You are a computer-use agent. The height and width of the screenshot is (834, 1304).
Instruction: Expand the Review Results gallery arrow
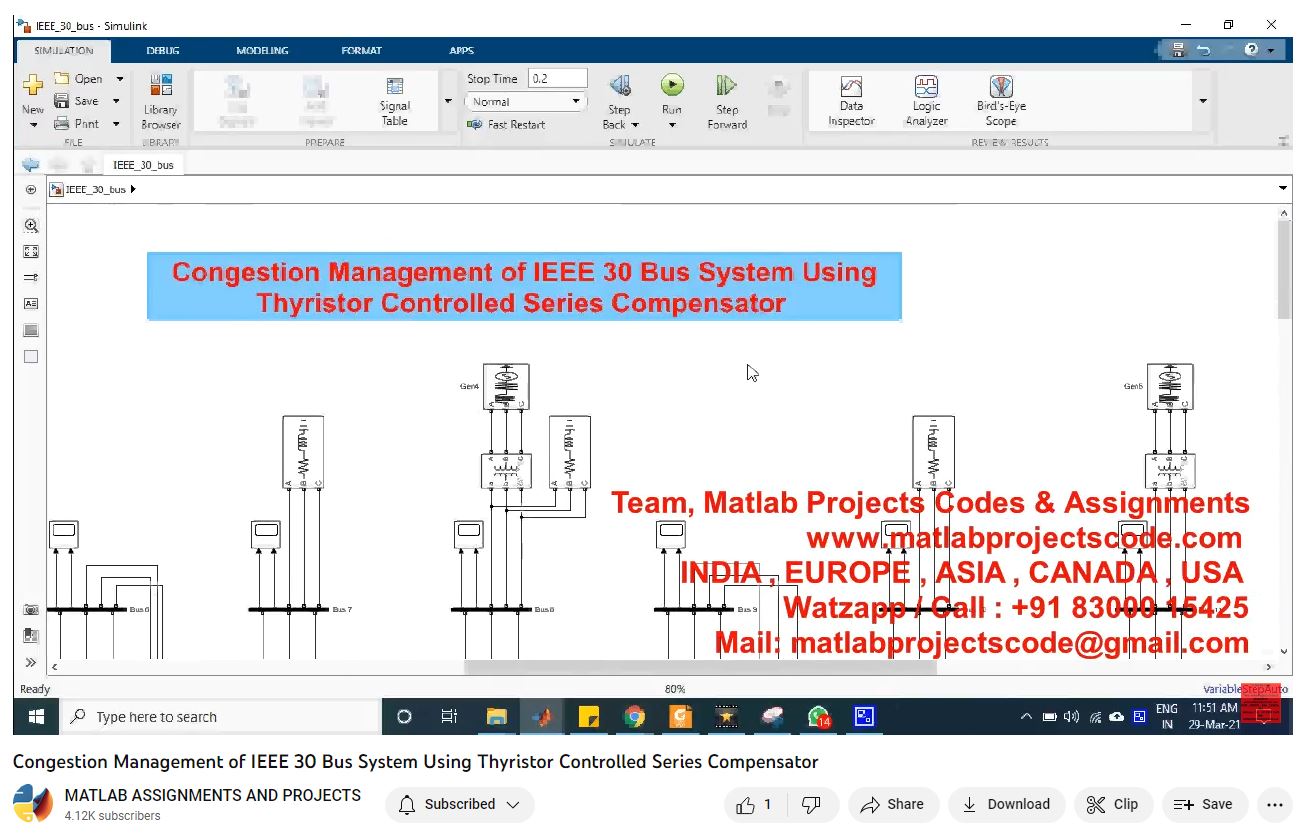click(1202, 101)
